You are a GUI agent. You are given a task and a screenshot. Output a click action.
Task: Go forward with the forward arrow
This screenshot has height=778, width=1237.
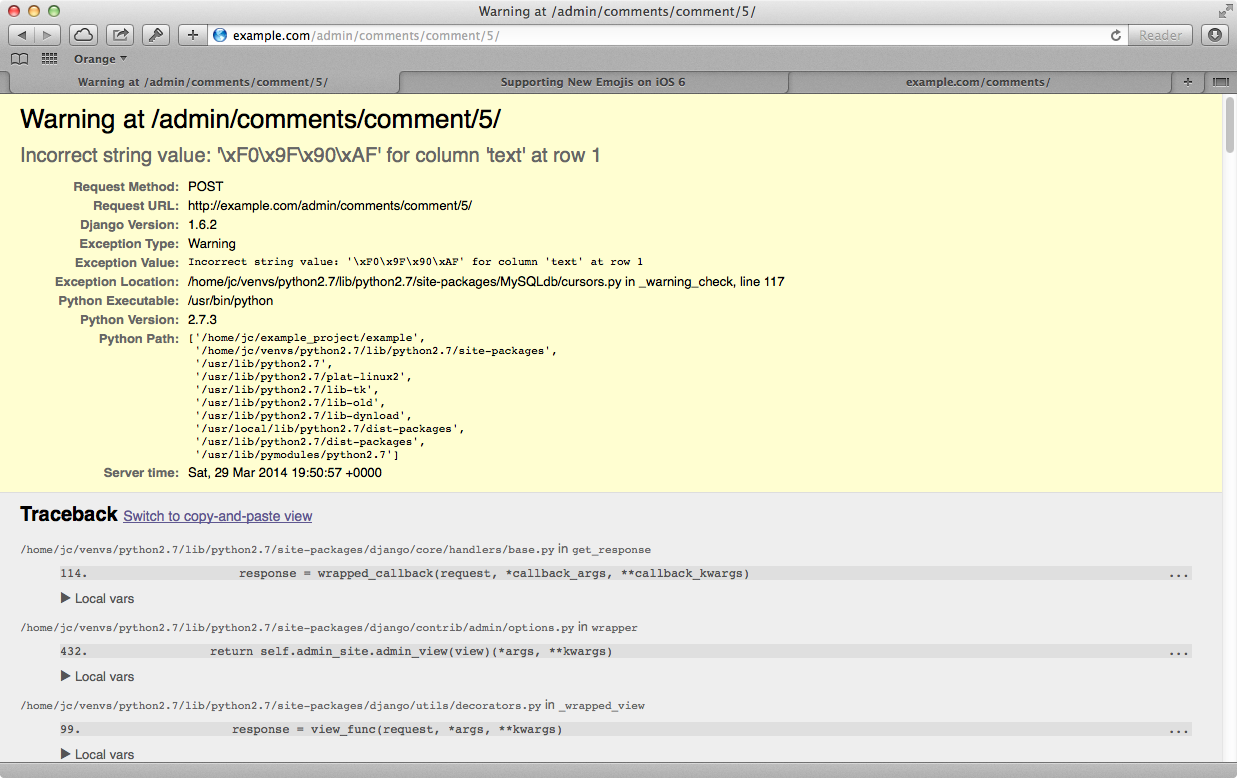(48, 35)
